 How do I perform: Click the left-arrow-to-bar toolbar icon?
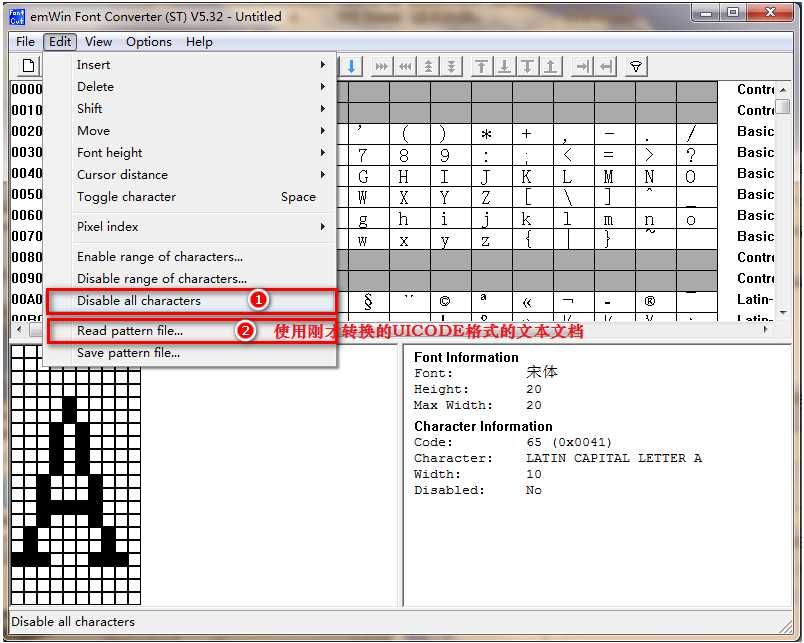[x=606, y=66]
